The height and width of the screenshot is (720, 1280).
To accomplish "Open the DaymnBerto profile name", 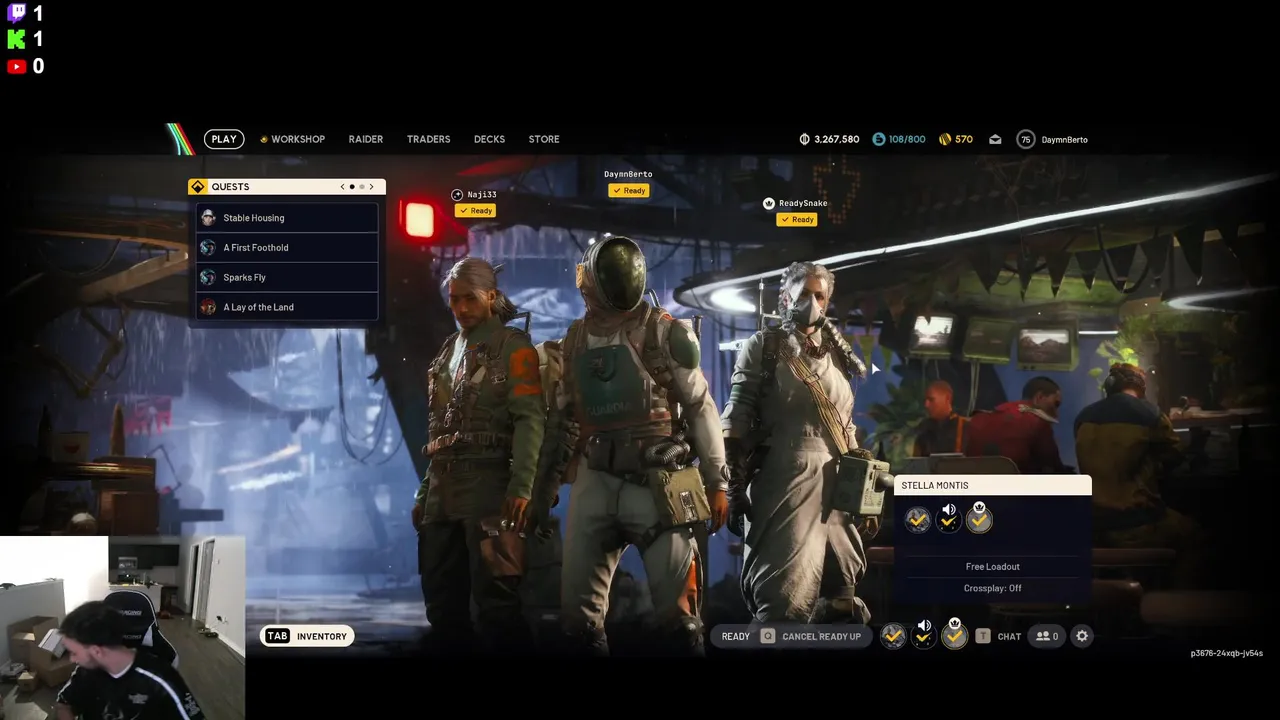I will (x=1065, y=139).
